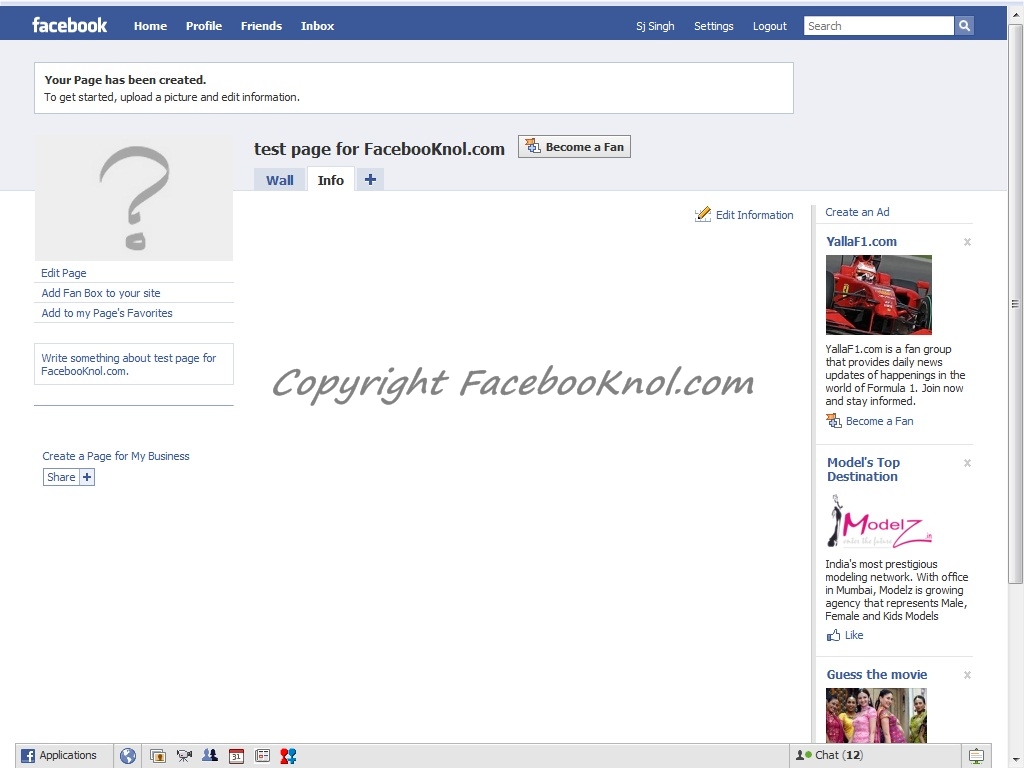Close the YallaF1.com ad
The width and height of the screenshot is (1024, 768).
coord(967,242)
